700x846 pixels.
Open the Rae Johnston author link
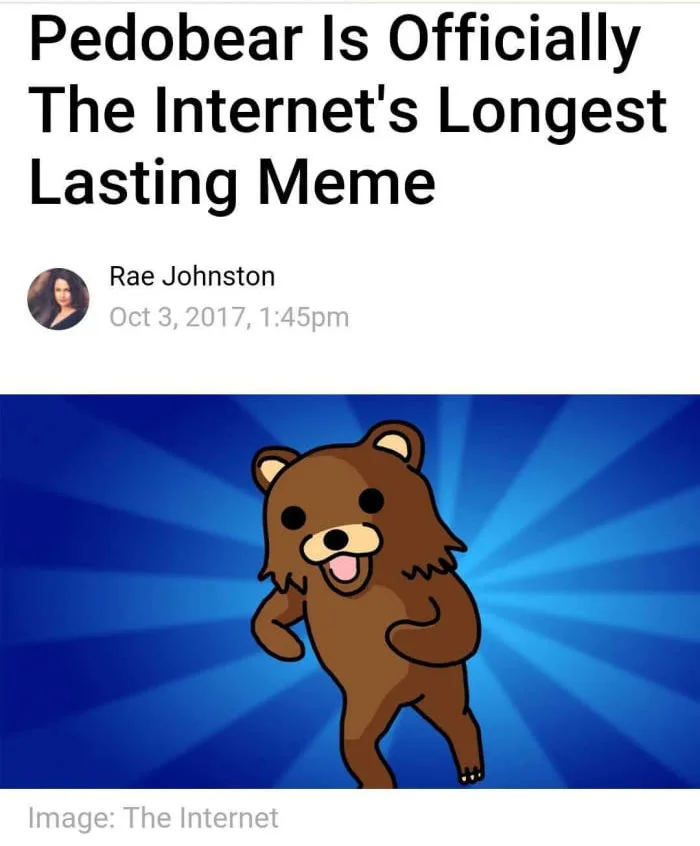click(x=192, y=276)
